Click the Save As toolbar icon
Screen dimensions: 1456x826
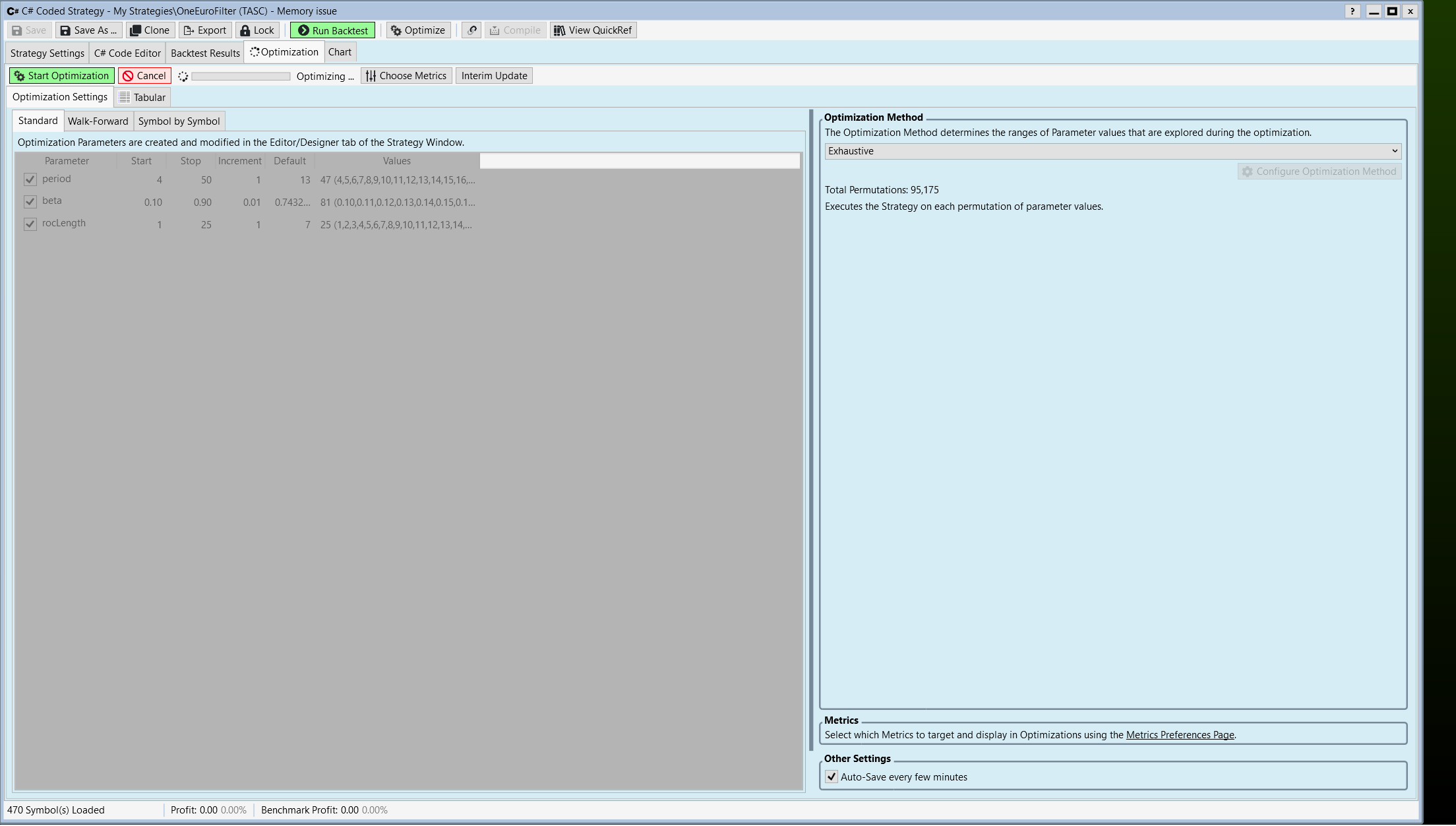(65, 30)
